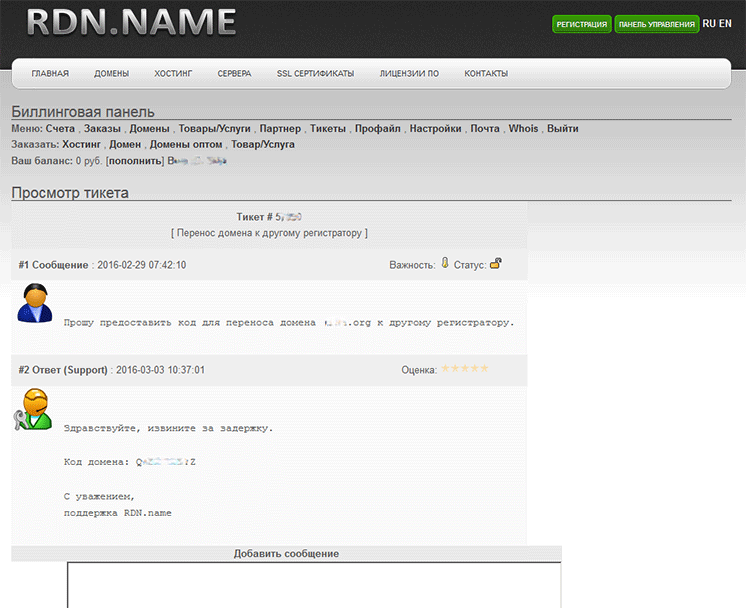Screen dimensions: 746x608
Task: Click the Биллинговая панель heading
Action: (83, 112)
